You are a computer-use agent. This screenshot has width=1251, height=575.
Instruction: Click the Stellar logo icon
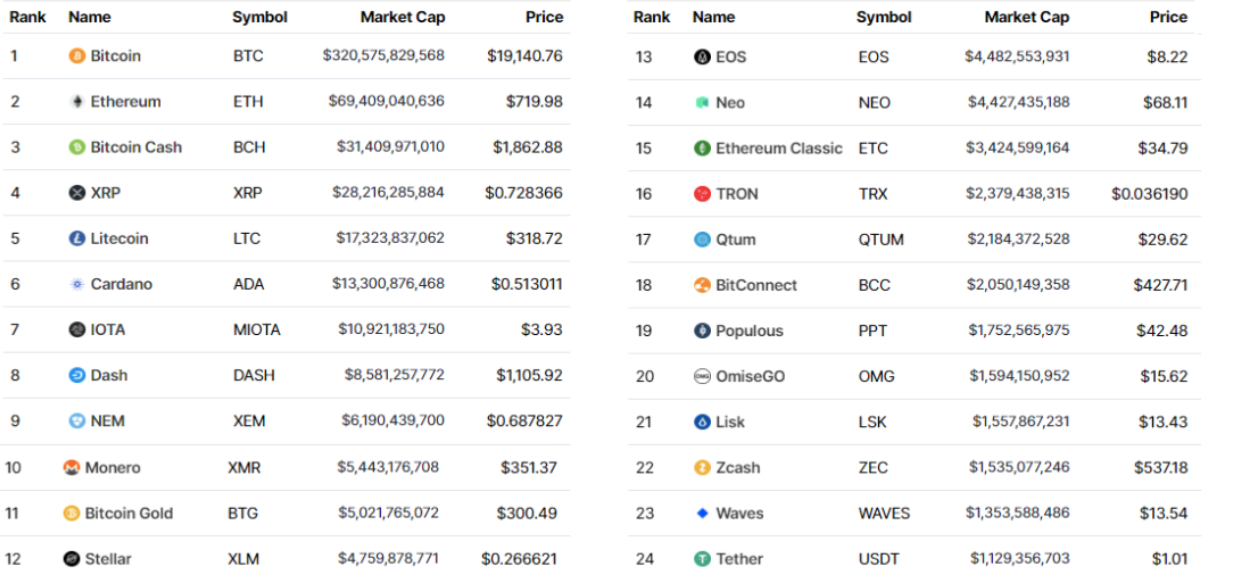(x=71, y=559)
